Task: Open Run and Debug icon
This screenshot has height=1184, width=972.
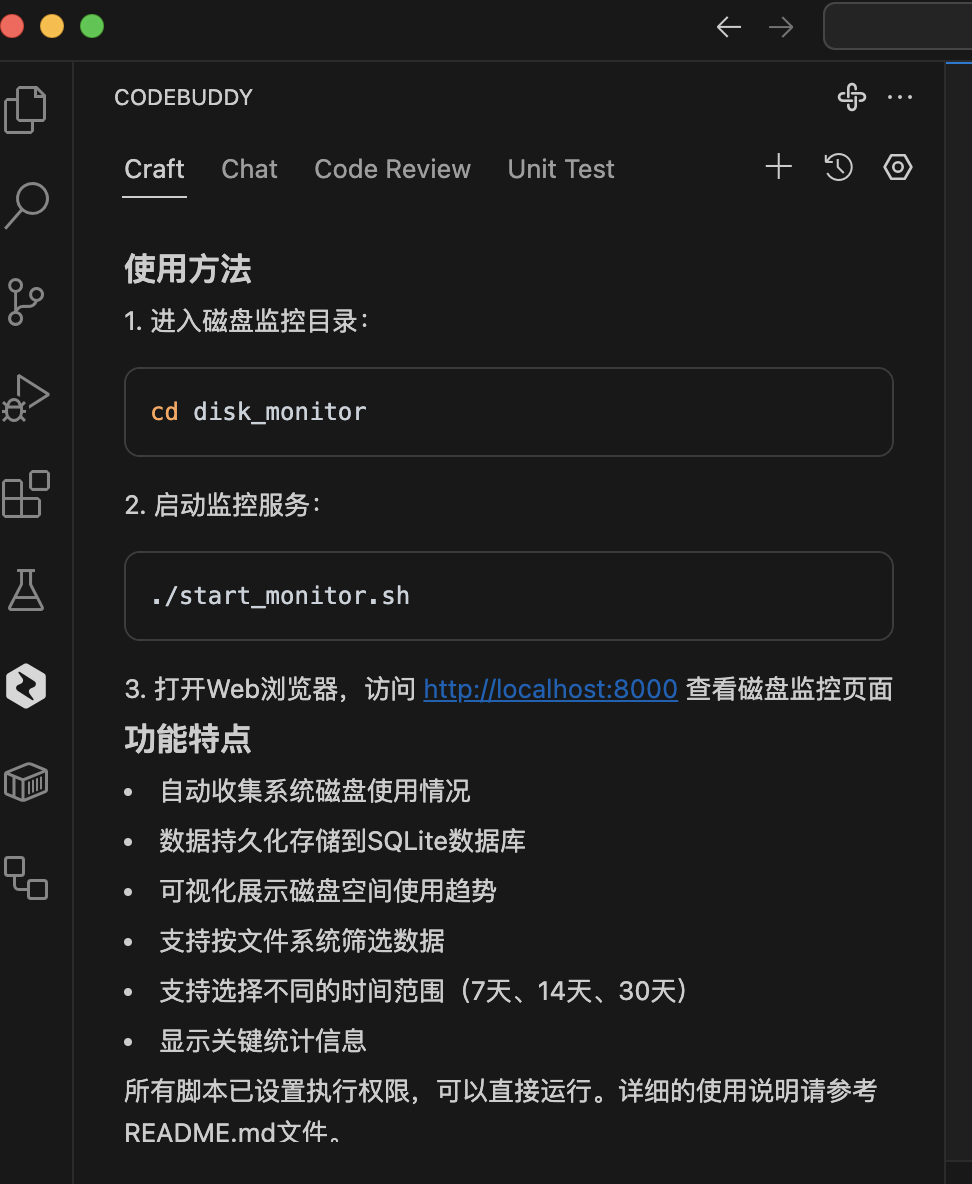Action: point(26,397)
